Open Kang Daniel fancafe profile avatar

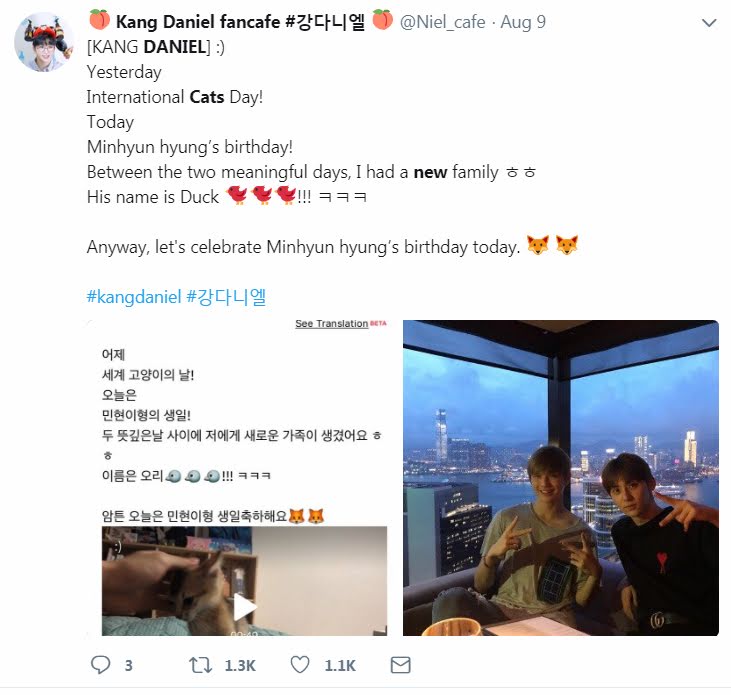click(44, 42)
